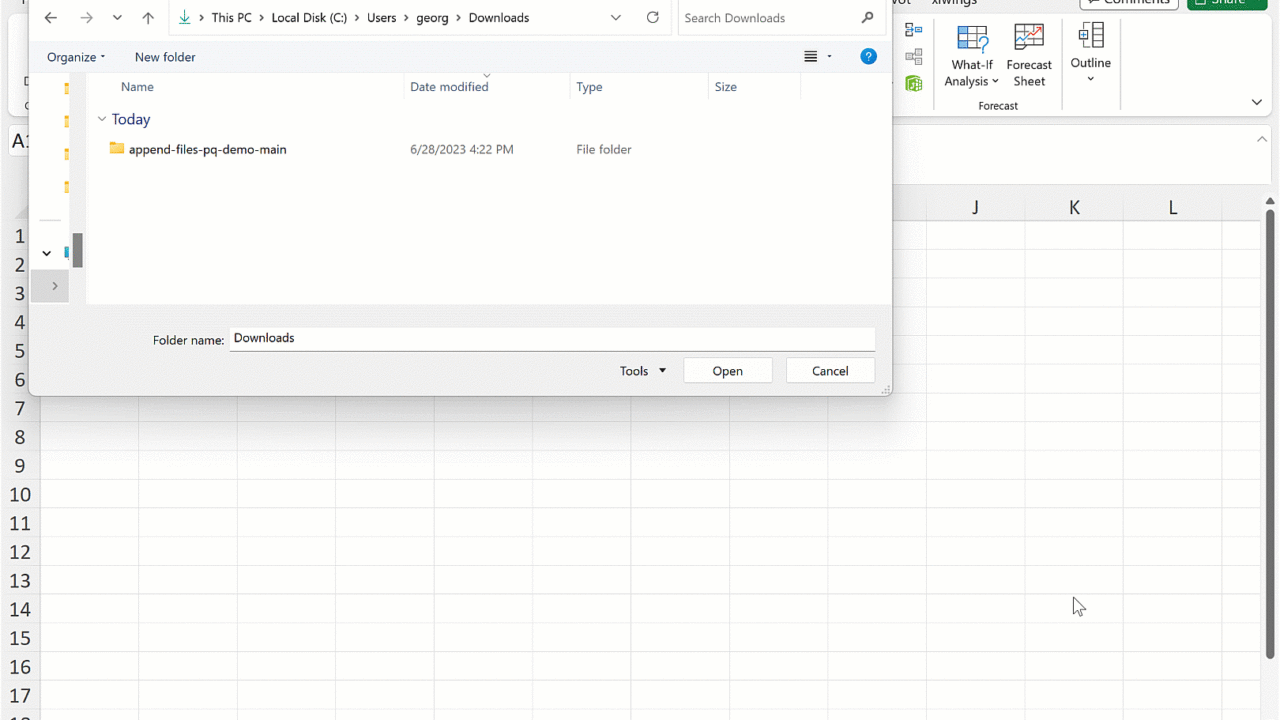Click Downloads in the breadcrumb path
The image size is (1280, 720).
point(499,18)
